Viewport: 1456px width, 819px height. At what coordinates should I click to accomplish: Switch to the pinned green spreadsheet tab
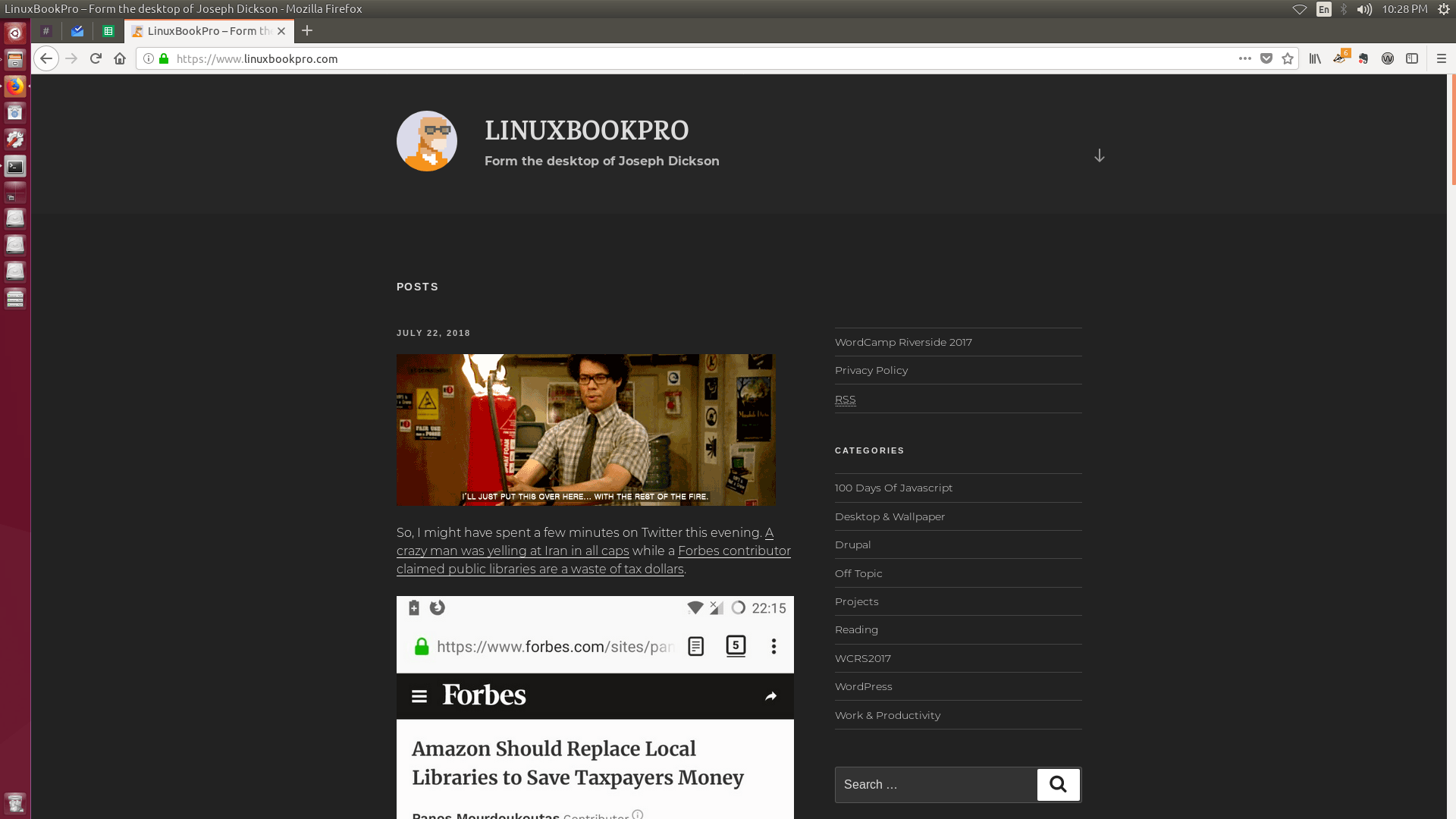tap(108, 31)
